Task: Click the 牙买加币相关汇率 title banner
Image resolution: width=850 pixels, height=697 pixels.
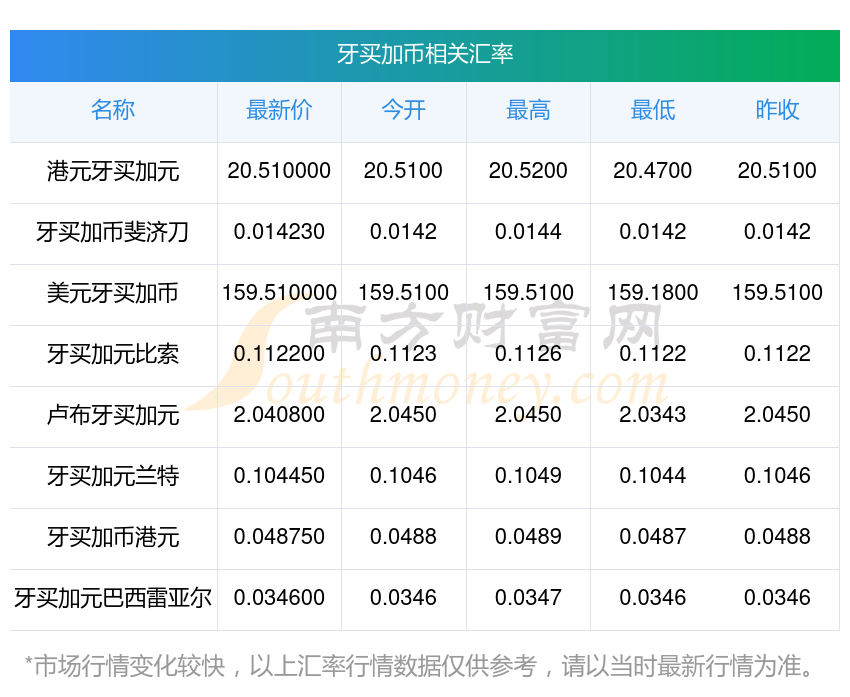Action: coord(425,54)
